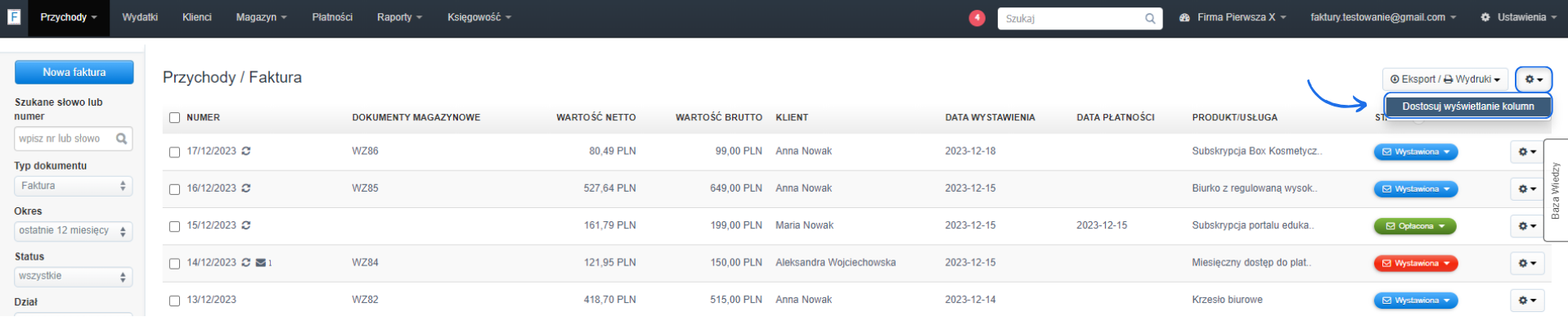Click the magnifier icon in top search box
1568x317 pixels.
(x=1150, y=18)
